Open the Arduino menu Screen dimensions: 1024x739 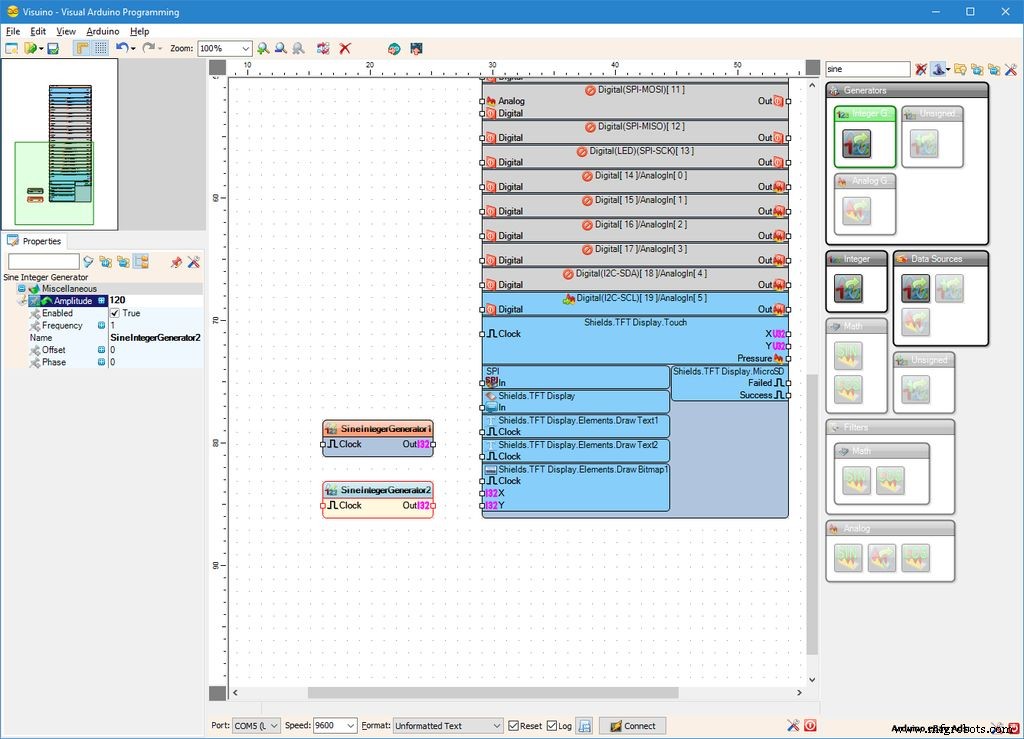coord(102,31)
